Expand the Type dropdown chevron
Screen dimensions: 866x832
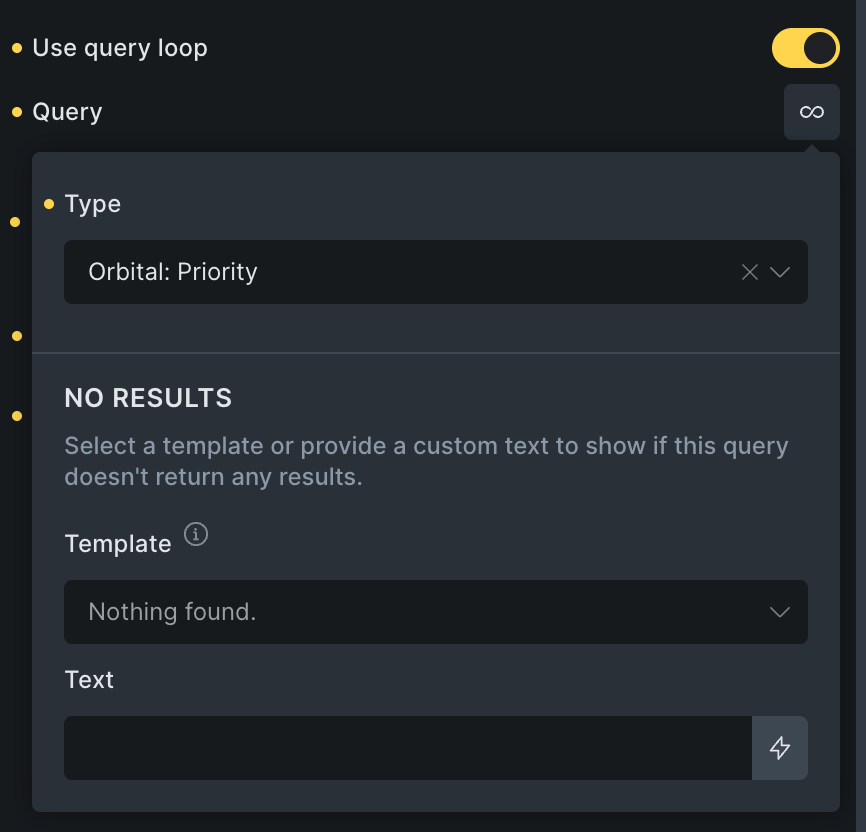tap(781, 272)
